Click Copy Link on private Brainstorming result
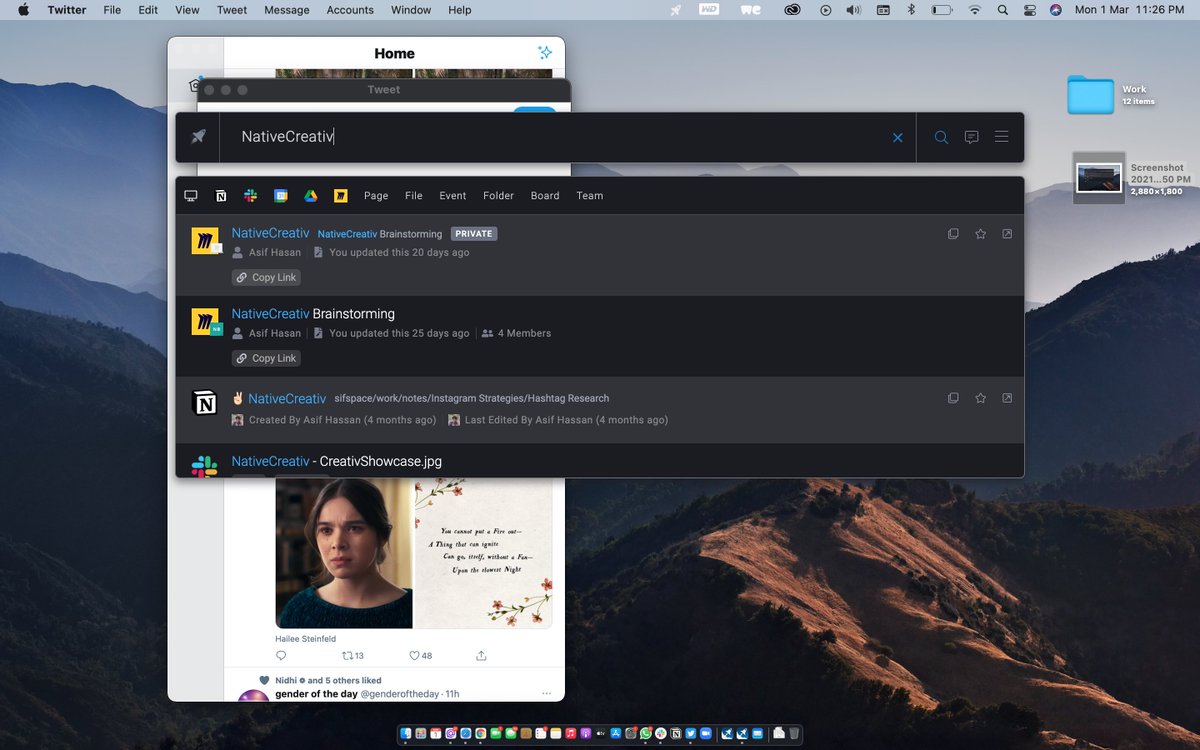 [x=266, y=277]
